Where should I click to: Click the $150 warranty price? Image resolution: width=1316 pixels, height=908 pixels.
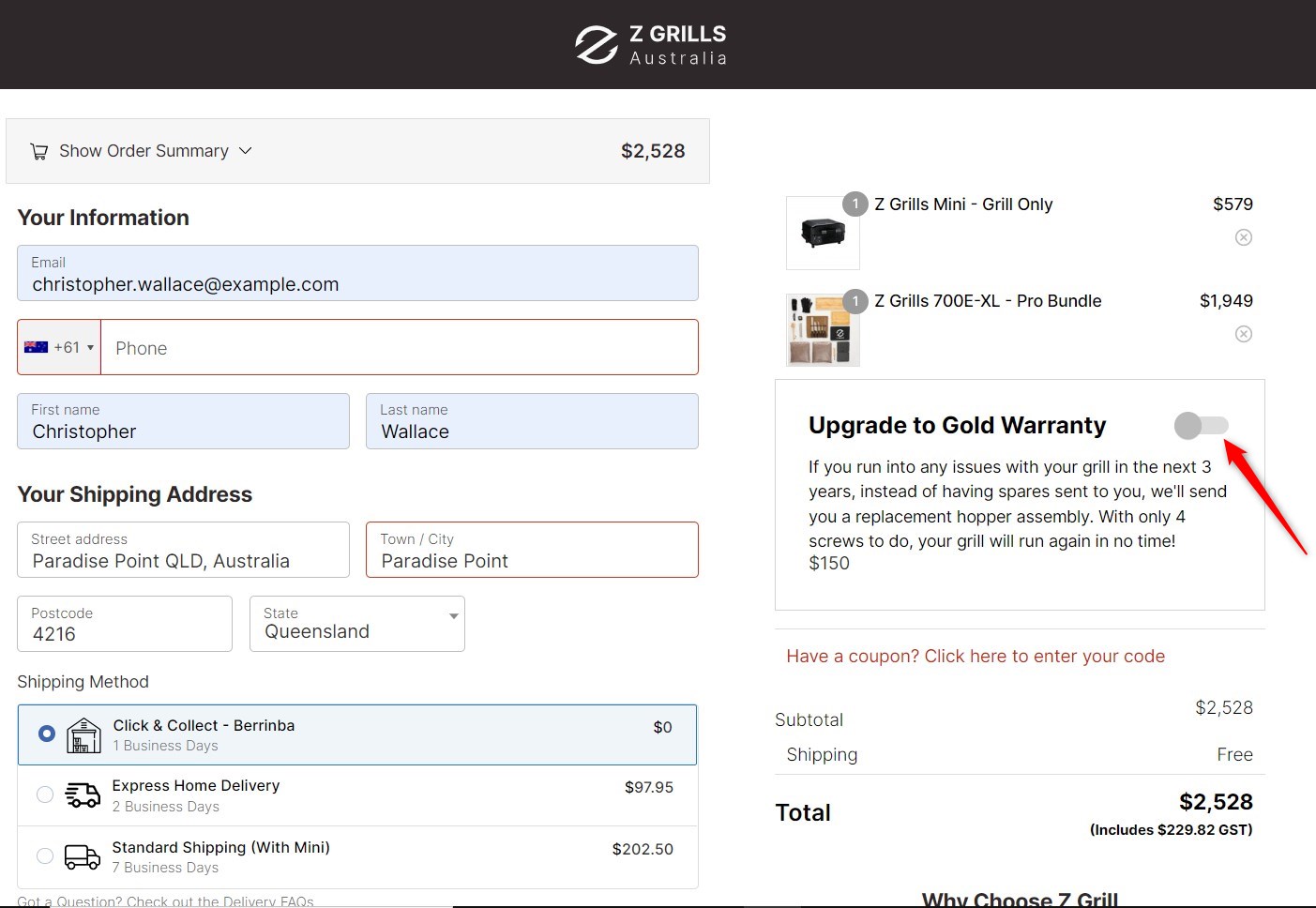click(x=829, y=563)
